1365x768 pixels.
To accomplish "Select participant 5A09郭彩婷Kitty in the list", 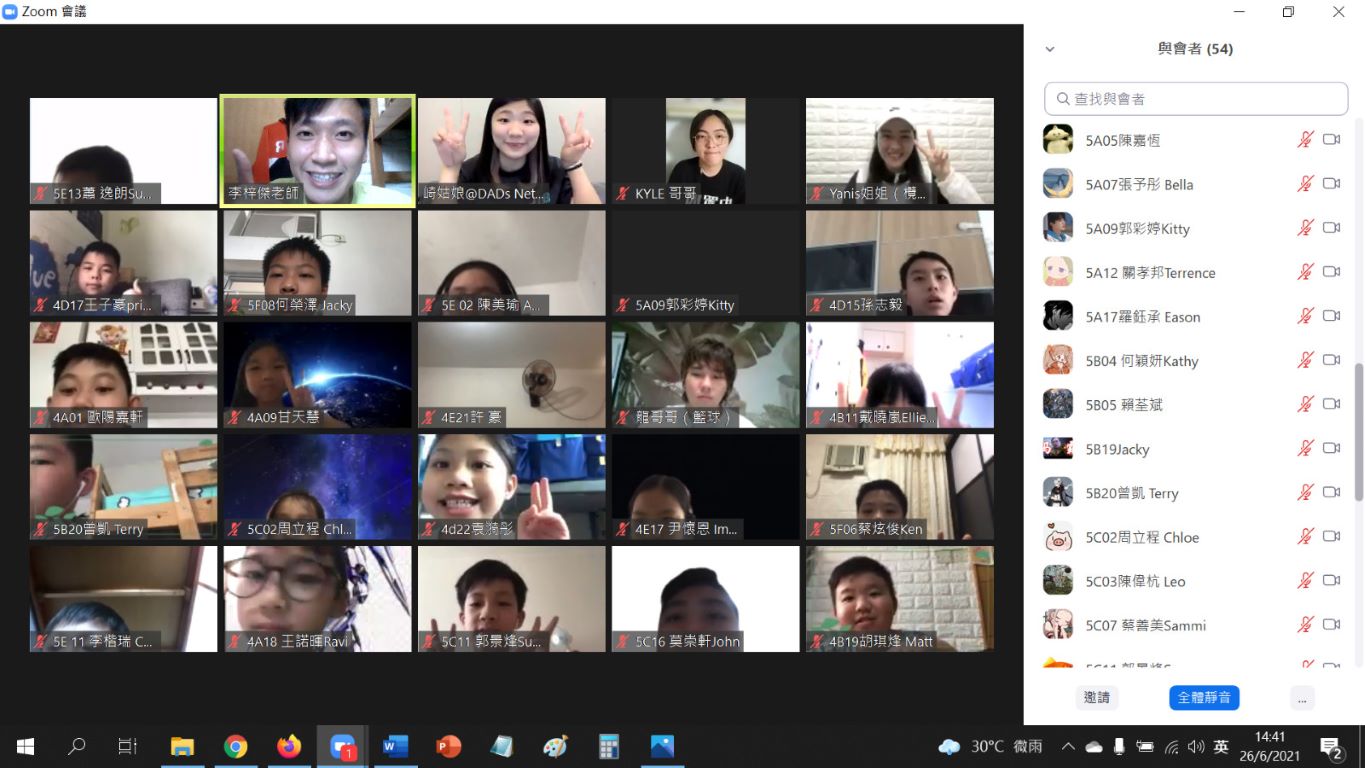I will coord(1137,229).
